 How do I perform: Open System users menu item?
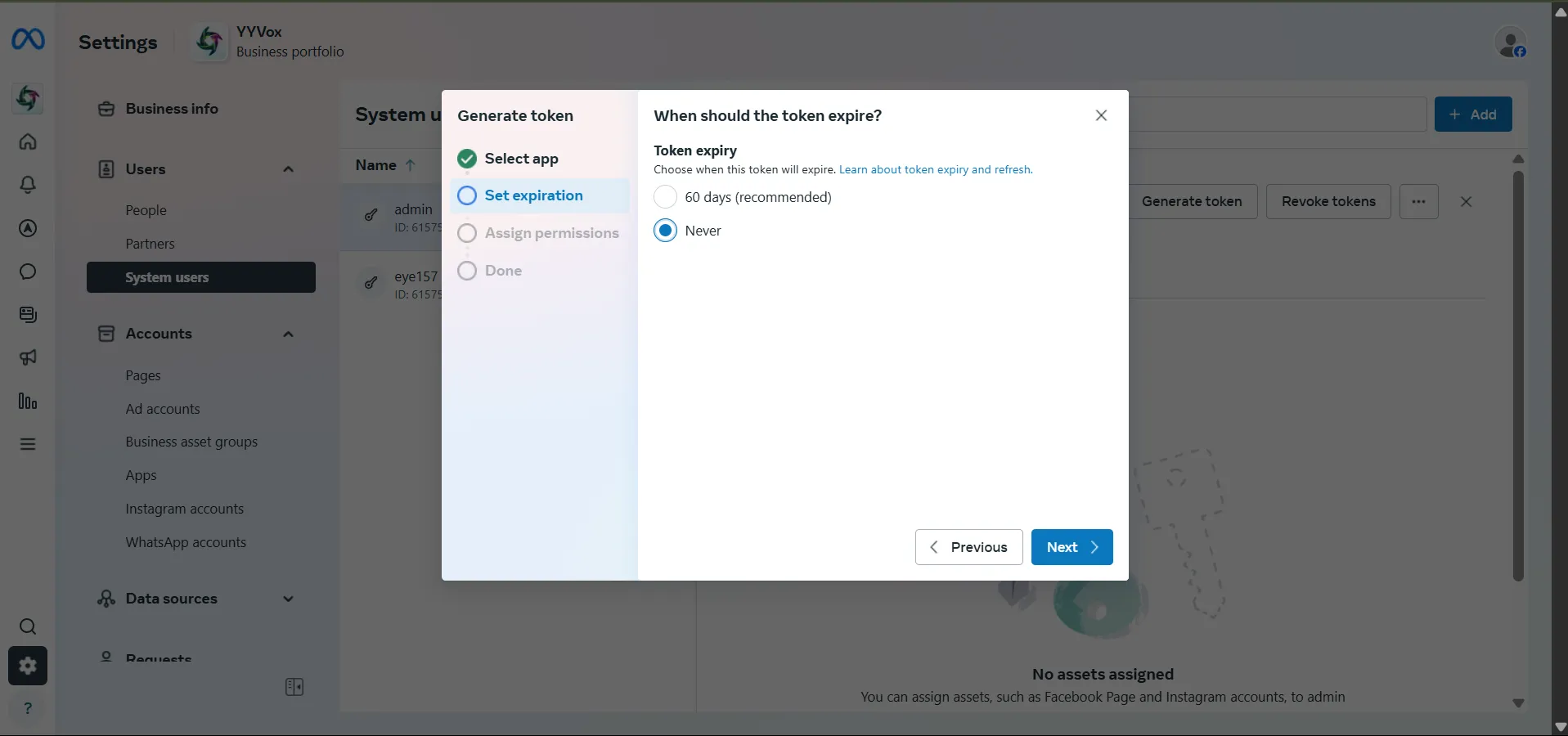[x=201, y=277]
